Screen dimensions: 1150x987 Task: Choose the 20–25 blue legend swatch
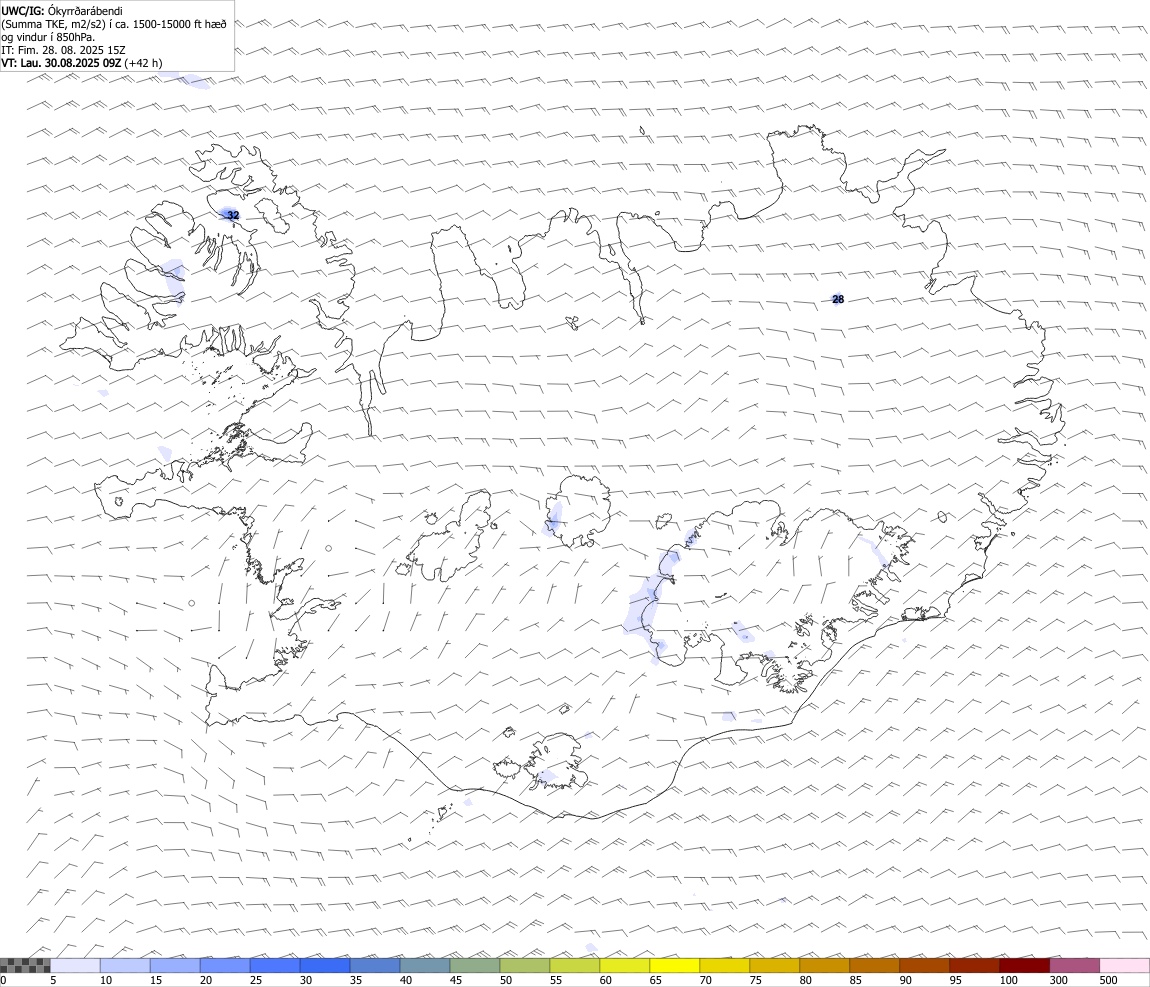tap(224, 965)
